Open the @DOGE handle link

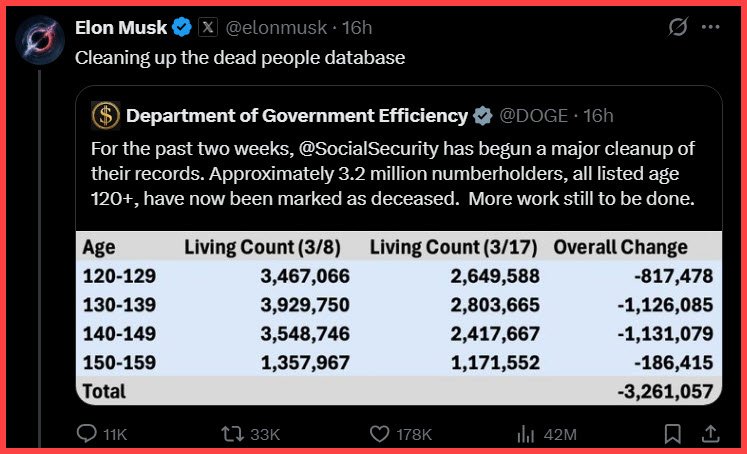(x=534, y=116)
